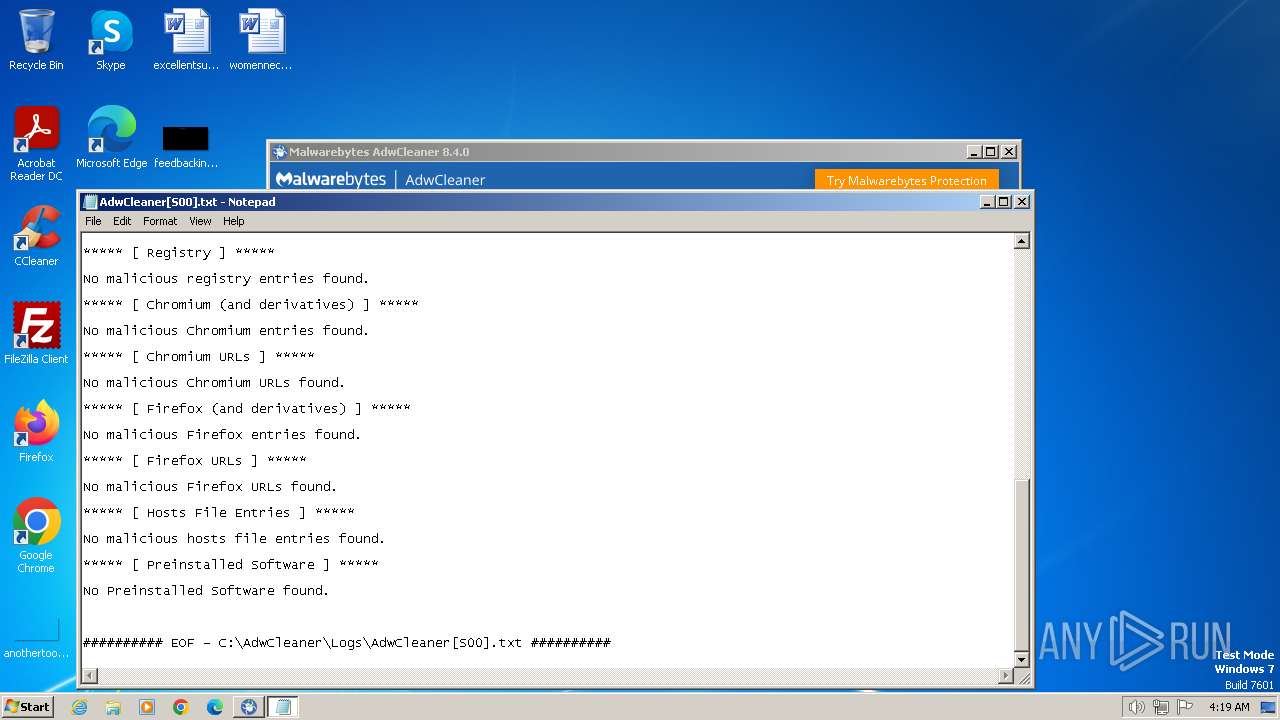Open the Action Center flag icon
Screen dimensions: 1280x720
(x=1185, y=707)
